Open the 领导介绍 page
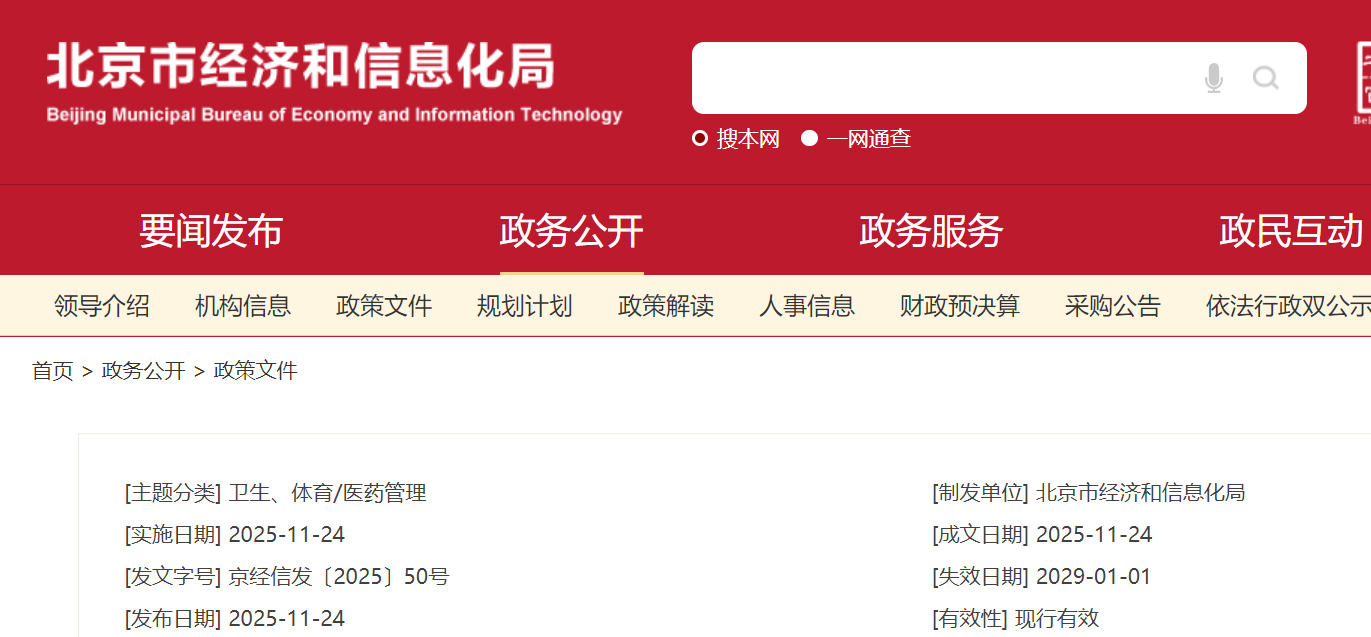The width and height of the screenshot is (1371, 637). [102, 306]
